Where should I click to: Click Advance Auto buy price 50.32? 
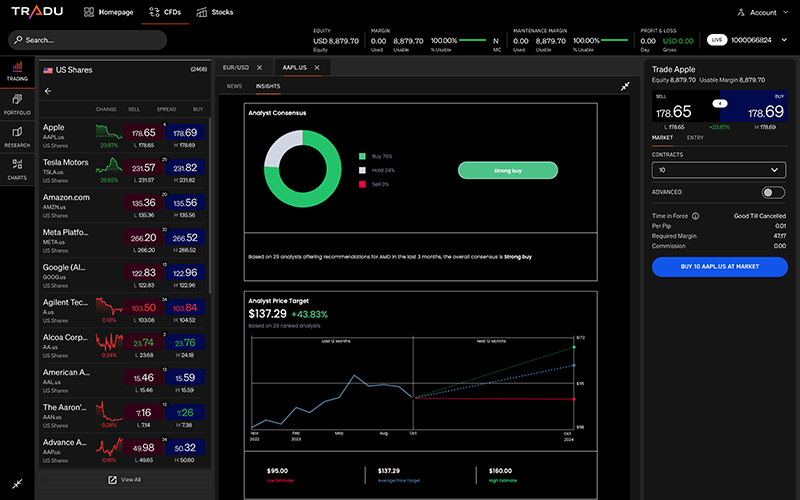click(x=185, y=447)
